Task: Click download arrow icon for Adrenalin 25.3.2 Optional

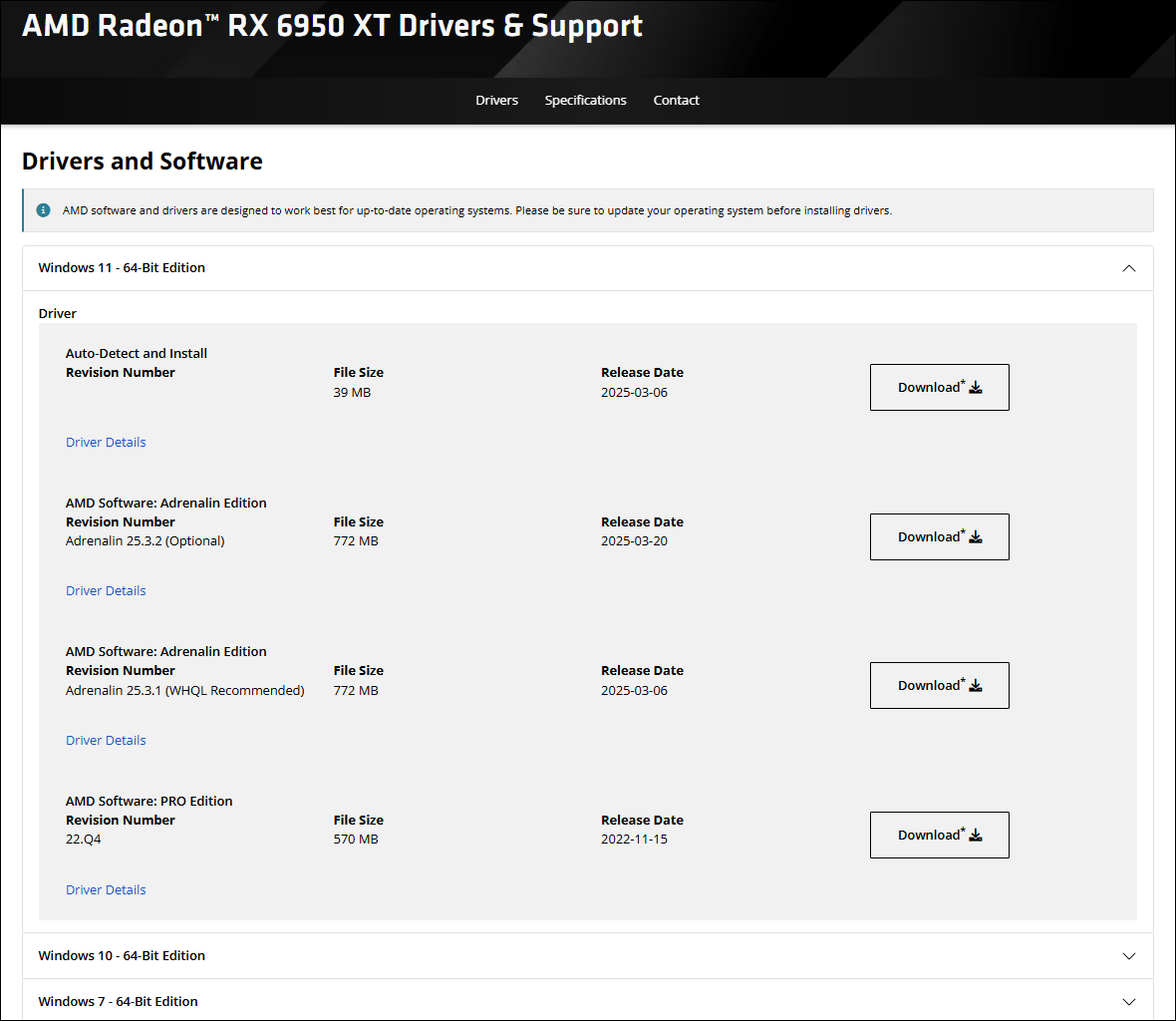Action: 976,537
